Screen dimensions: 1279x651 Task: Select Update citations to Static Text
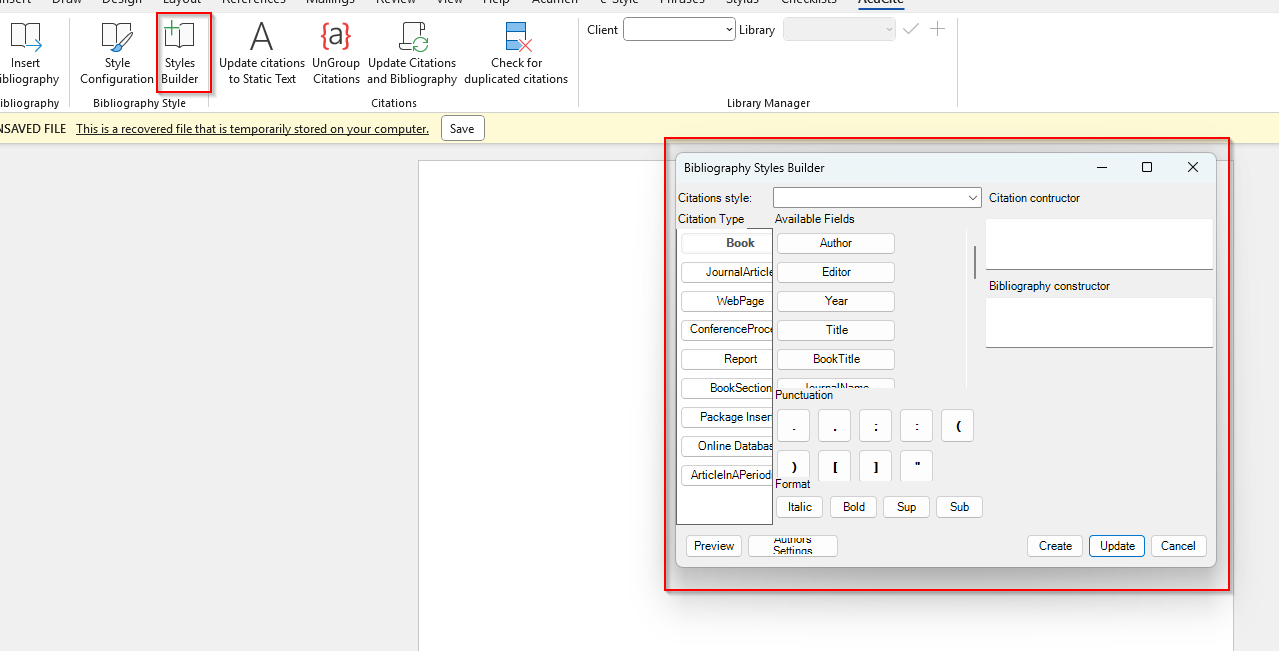(262, 54)
